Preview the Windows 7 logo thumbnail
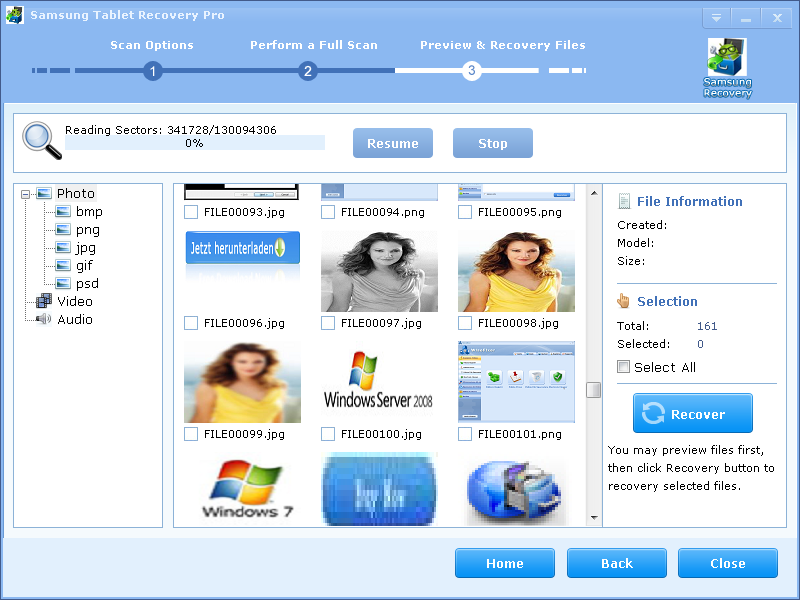 tap(242, 489)
